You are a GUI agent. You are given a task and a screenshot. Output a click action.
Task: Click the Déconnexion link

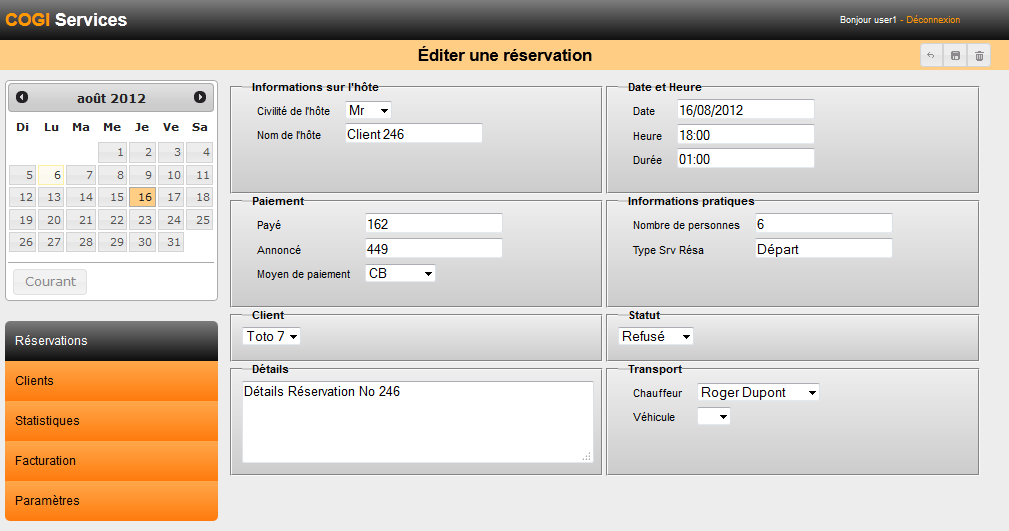pyautogui.click(x=932, y=20)
